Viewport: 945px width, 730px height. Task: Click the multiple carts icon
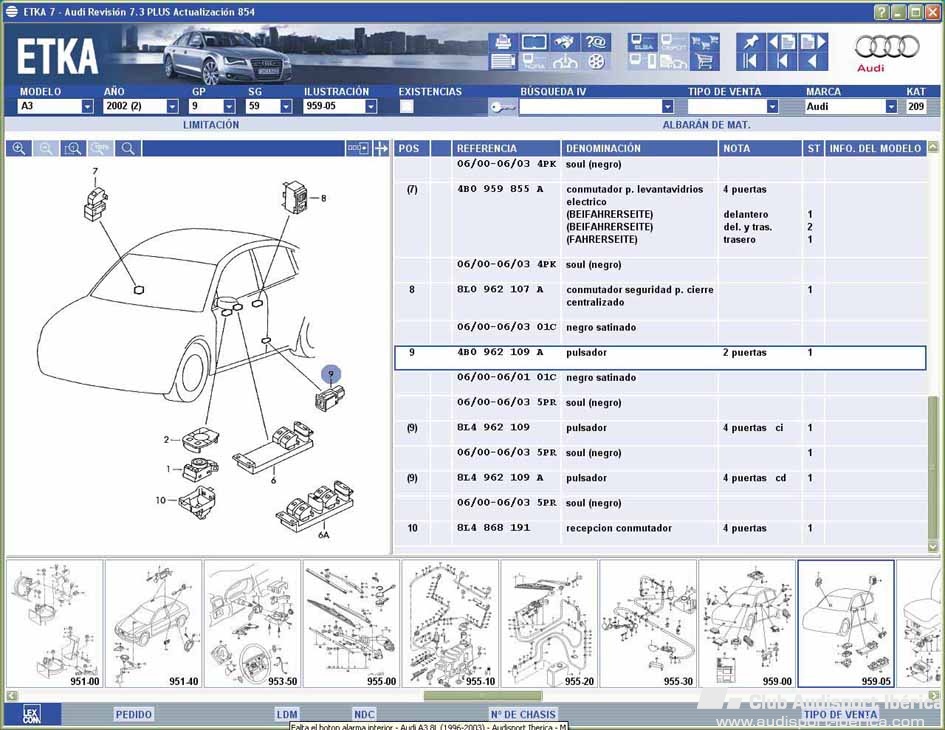tap(705, 42)
